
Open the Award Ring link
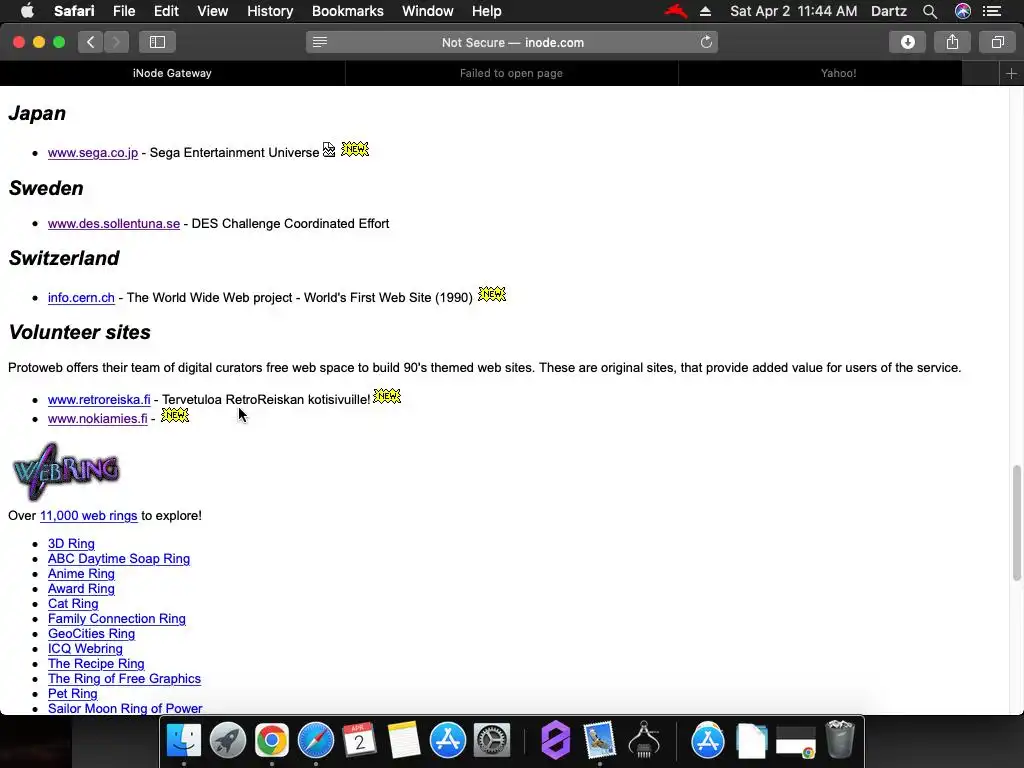tap(81, 589)
